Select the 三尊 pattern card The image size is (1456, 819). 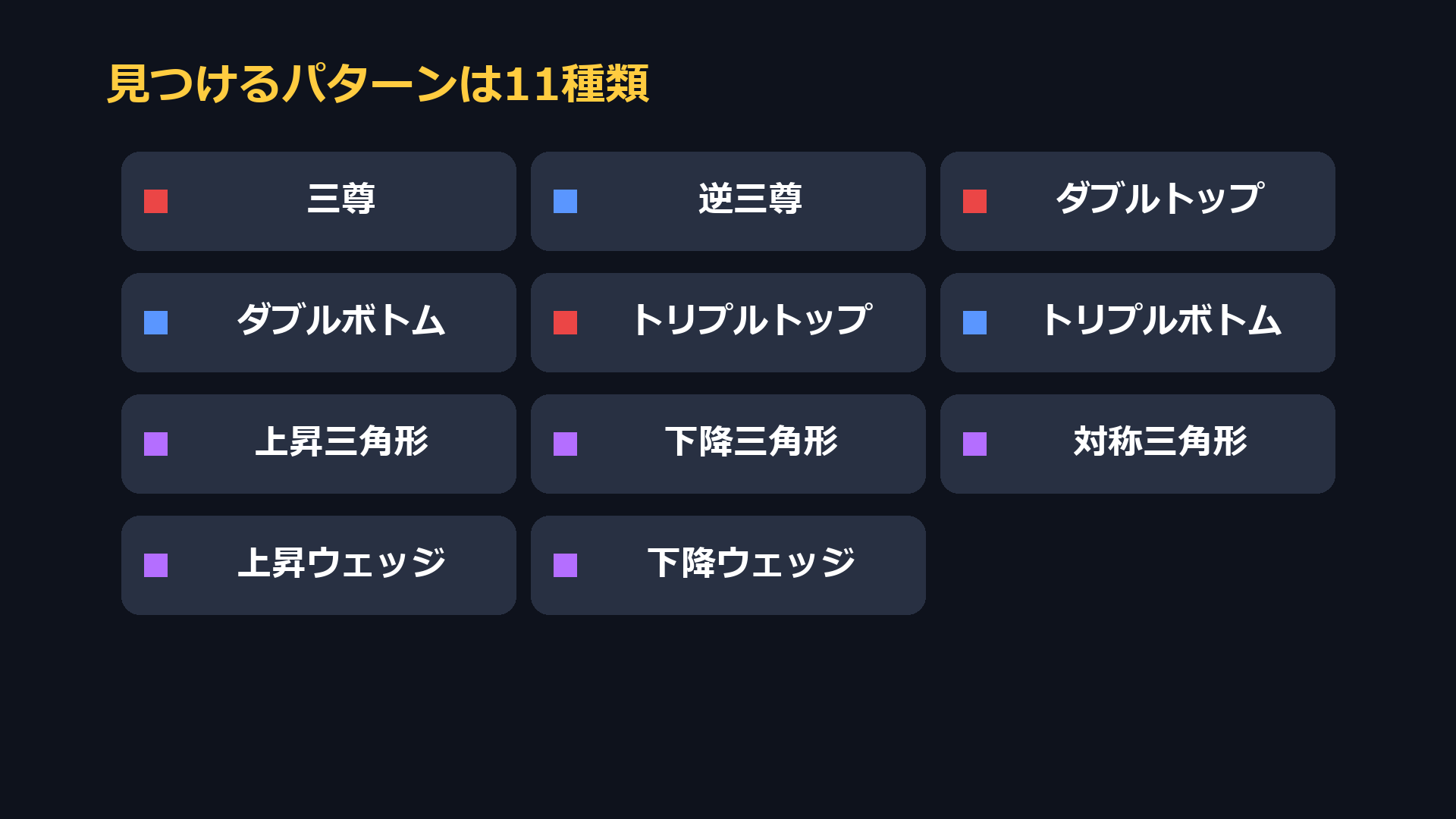tap(318, 201)
